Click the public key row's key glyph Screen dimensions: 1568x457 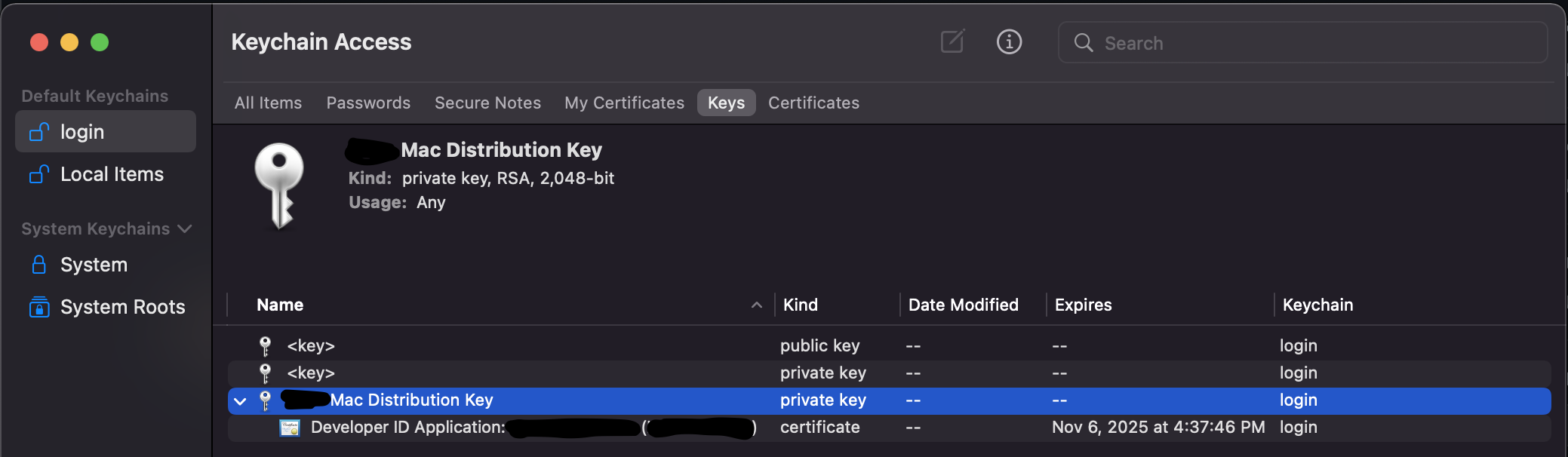click(x=266, y=345)
